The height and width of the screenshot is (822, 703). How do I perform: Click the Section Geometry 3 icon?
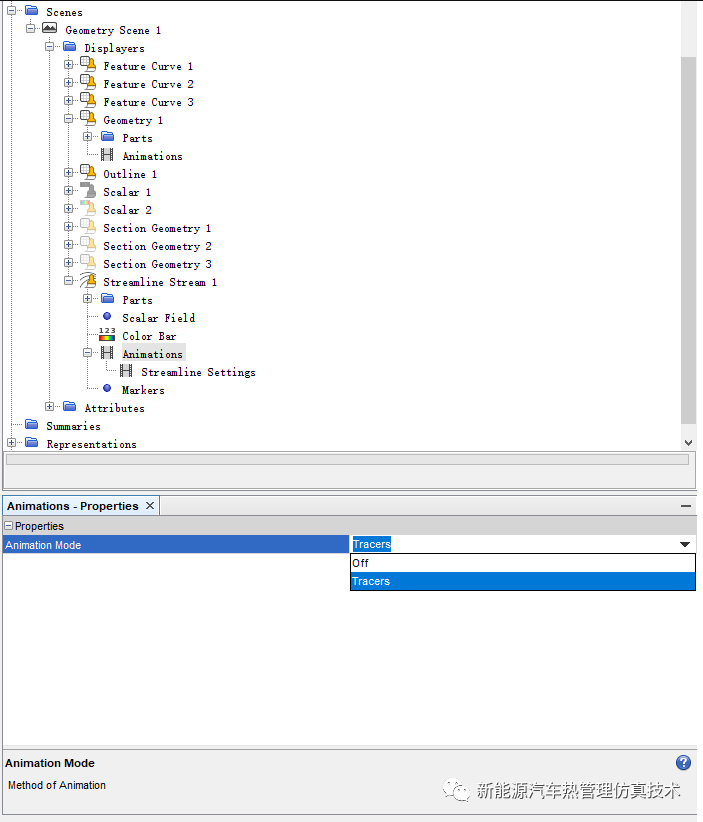(x=88, y=263)
